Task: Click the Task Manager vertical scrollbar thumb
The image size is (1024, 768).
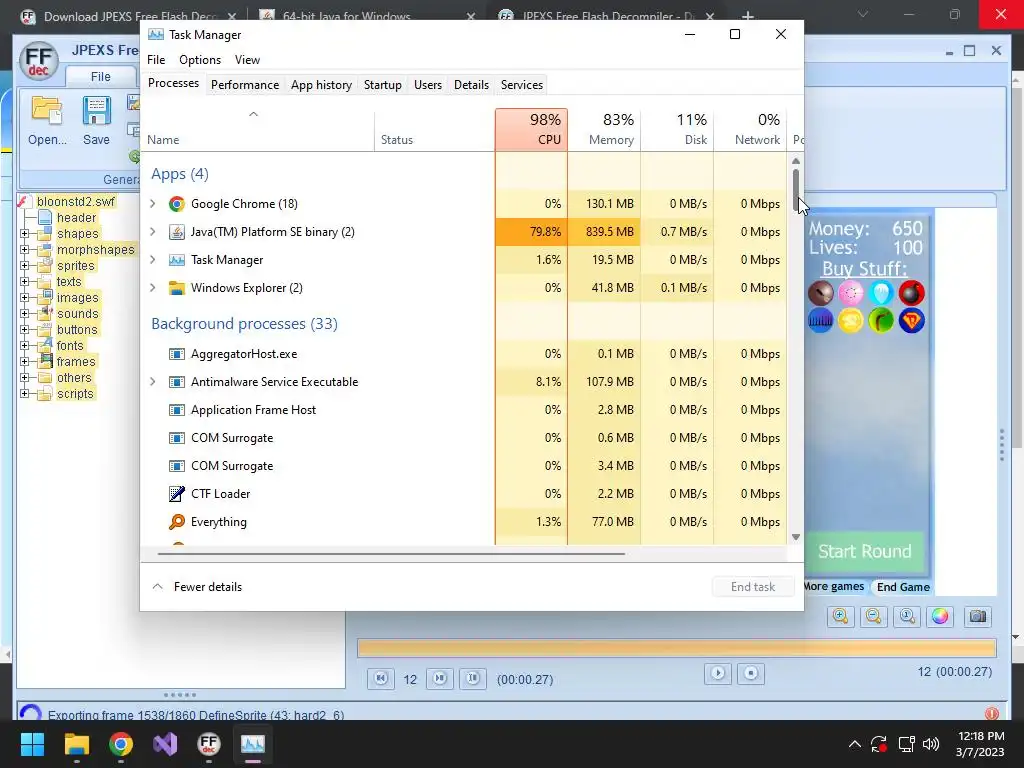Action: (796, 190)
